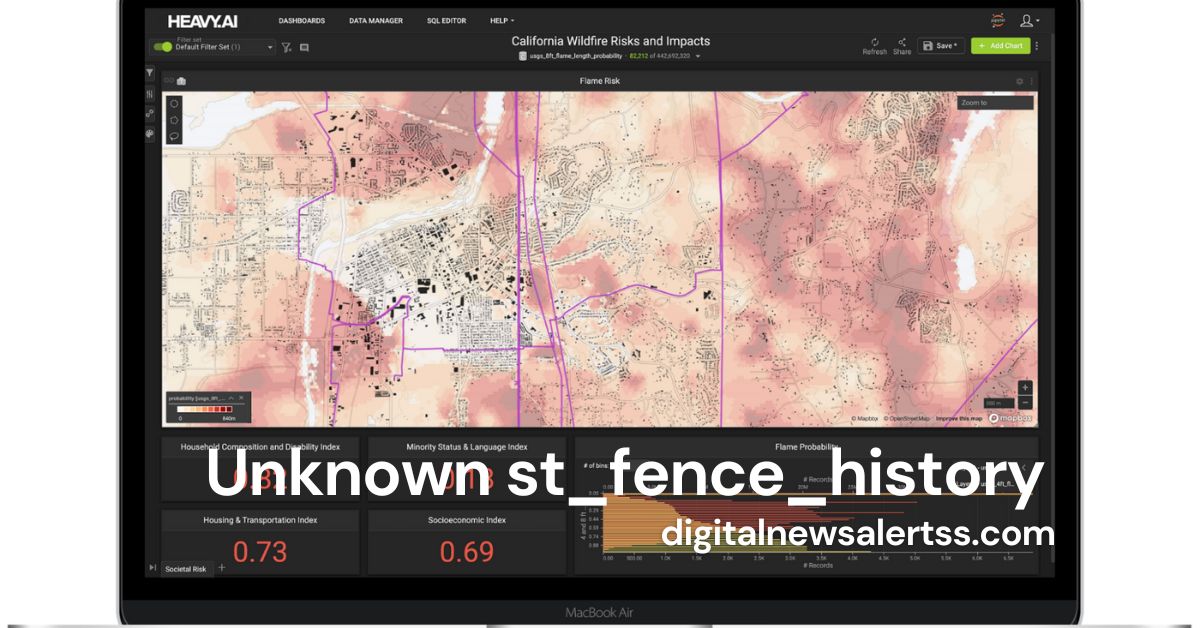The image size is (1200, 628).
Task: Click the Mapbox logo
Action: tap(1011, 418)
